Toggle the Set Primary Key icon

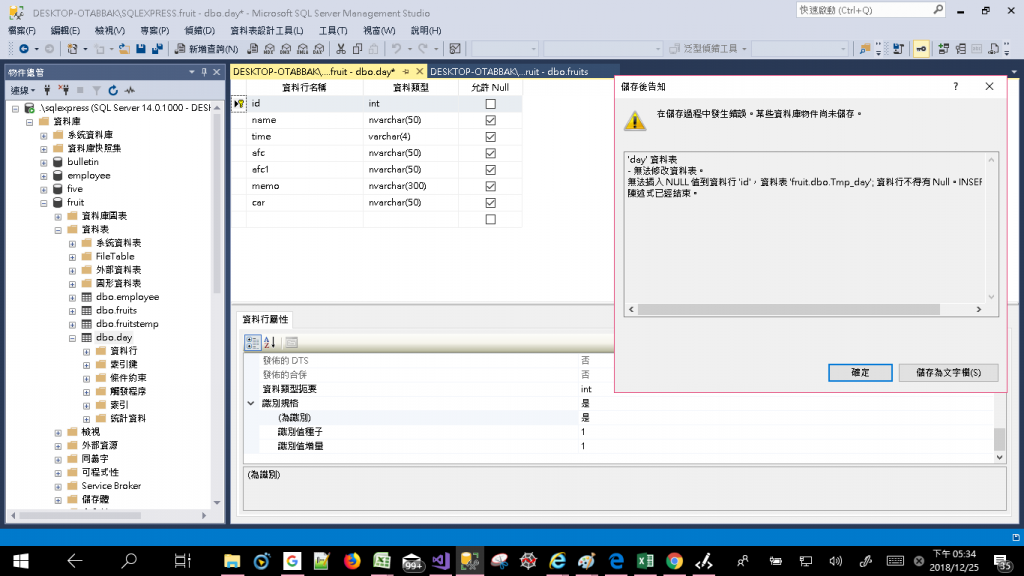921,49
